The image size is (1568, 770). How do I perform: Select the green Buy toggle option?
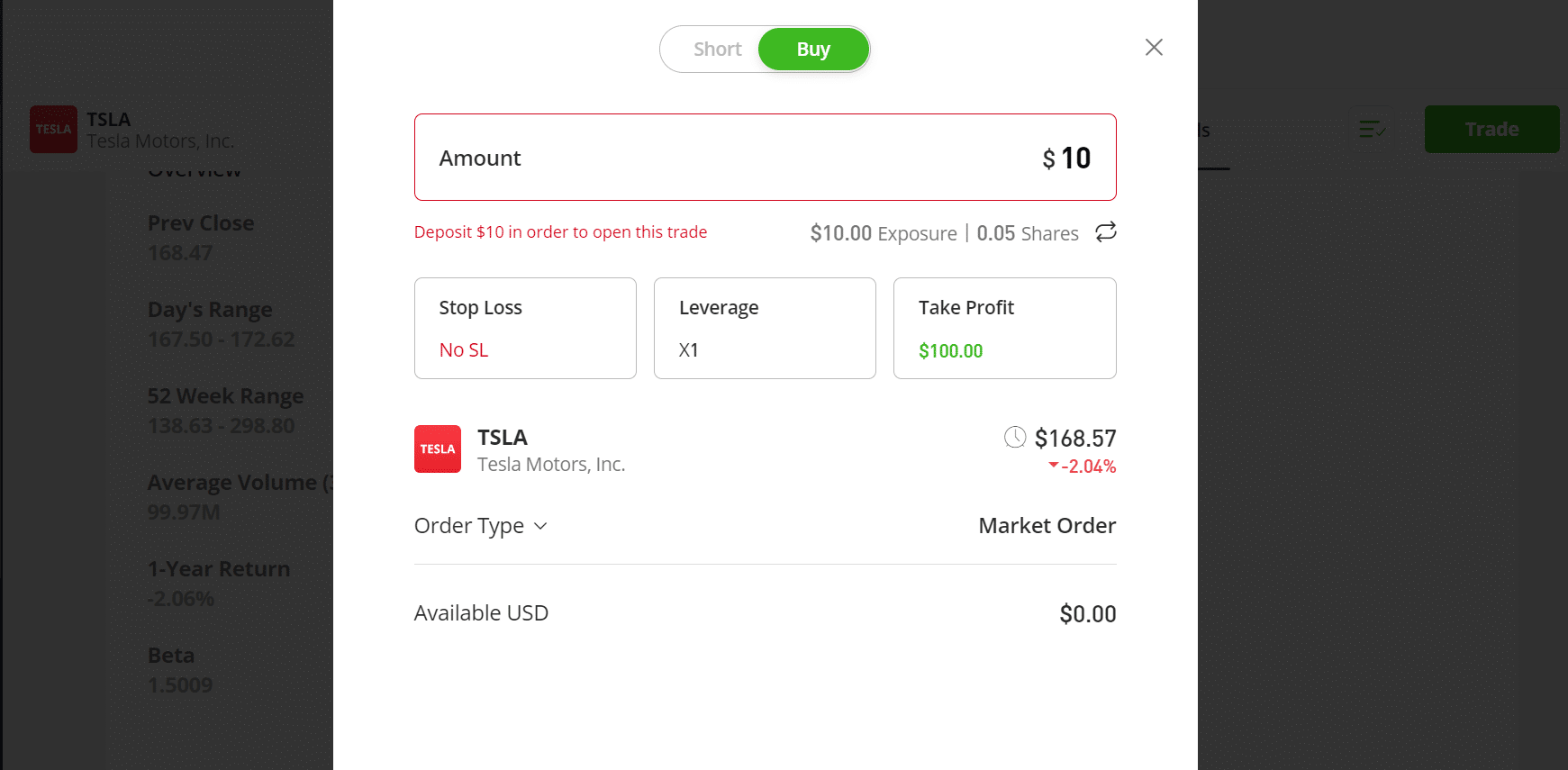tap(813, 50)
